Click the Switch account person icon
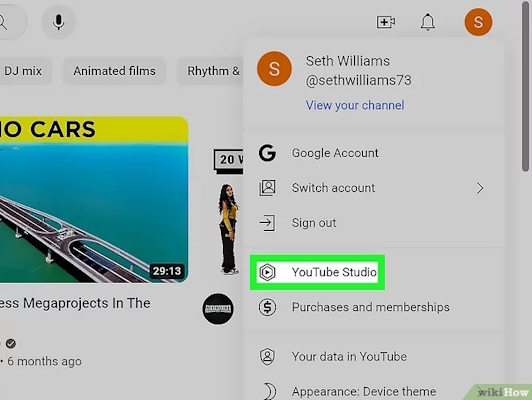Viewport: 532px width, 400px height. tap(267, 188)
